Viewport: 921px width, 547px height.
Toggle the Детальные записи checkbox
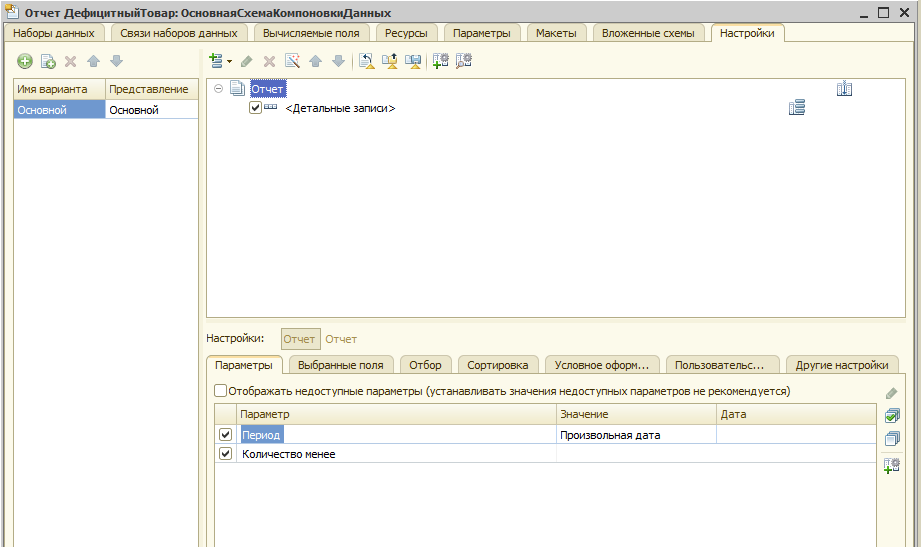(255, 108)
